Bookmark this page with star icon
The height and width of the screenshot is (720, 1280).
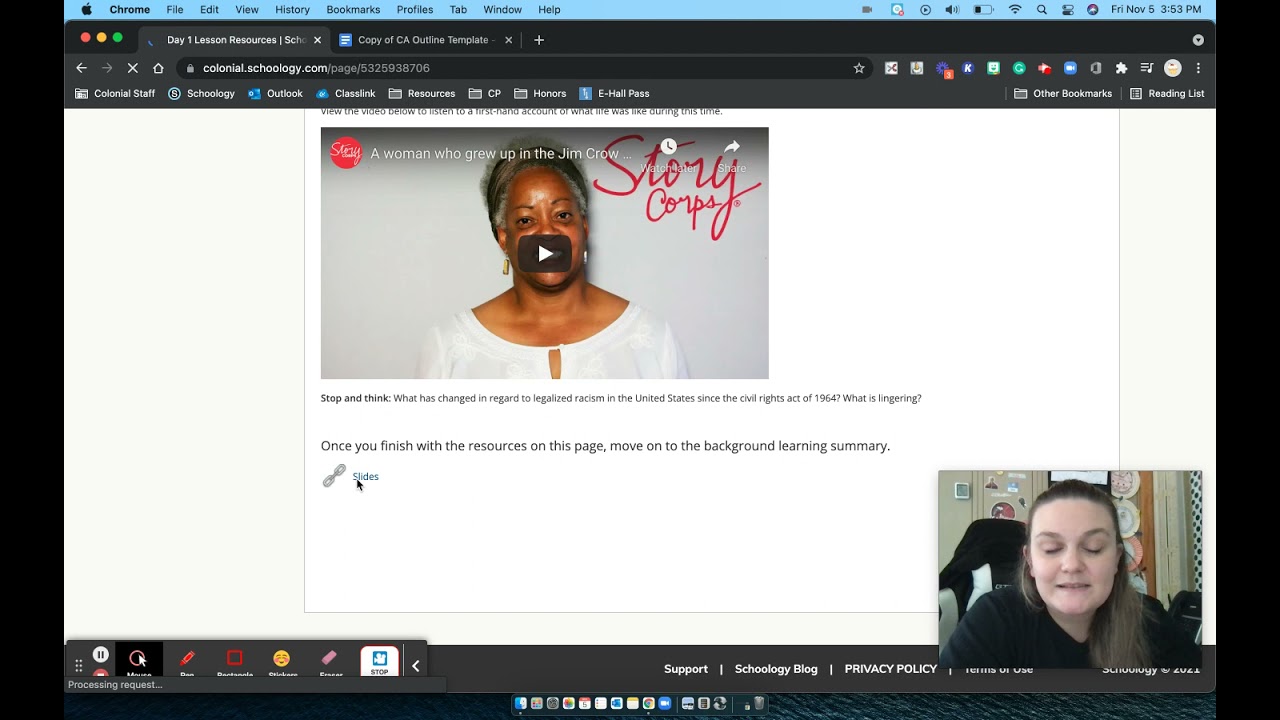coord(858,68)
